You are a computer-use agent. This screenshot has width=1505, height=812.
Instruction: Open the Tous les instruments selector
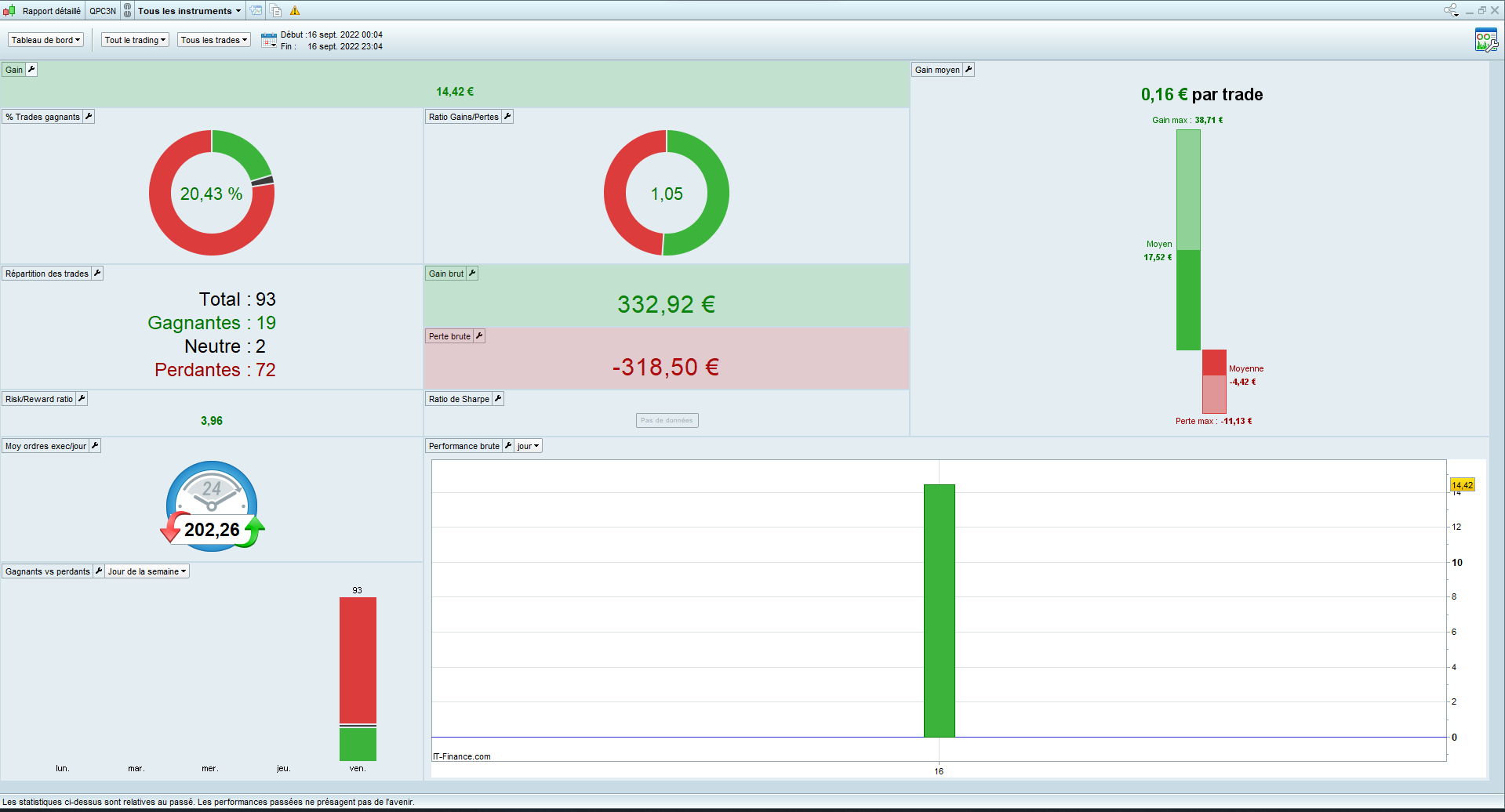point(190,10)
